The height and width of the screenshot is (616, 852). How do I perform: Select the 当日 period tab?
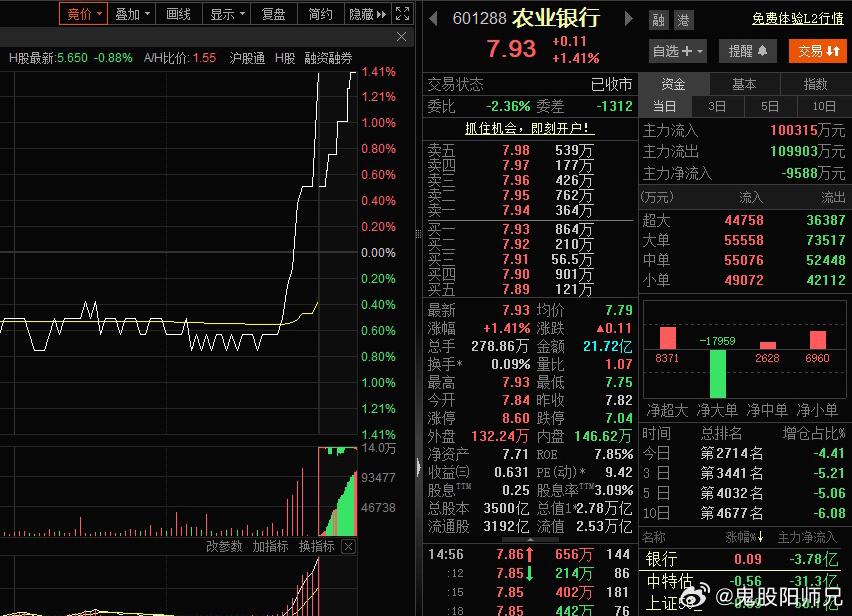click(665, 106)
